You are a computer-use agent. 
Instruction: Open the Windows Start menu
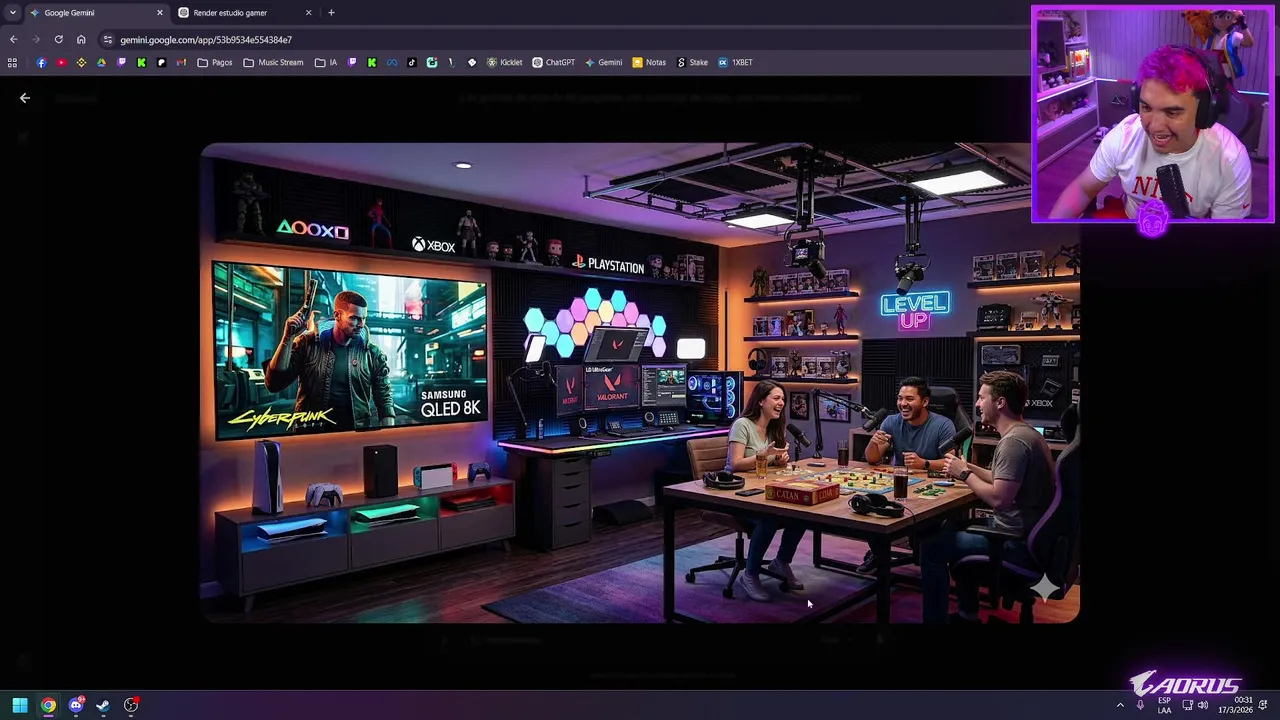(20, 705)
